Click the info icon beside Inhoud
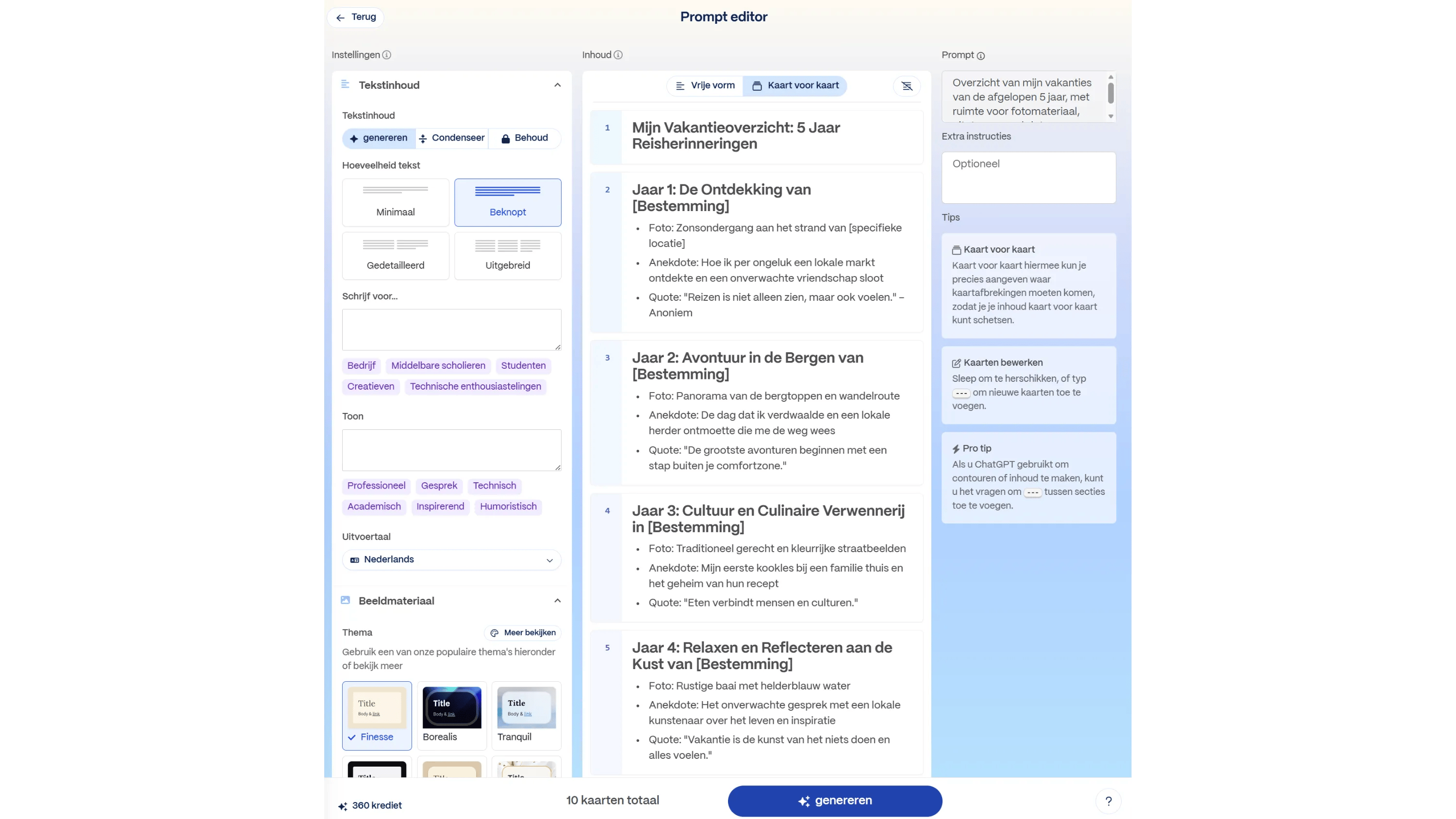The height and width of the screenshot is (819, 1456). [x=618, y=55]
